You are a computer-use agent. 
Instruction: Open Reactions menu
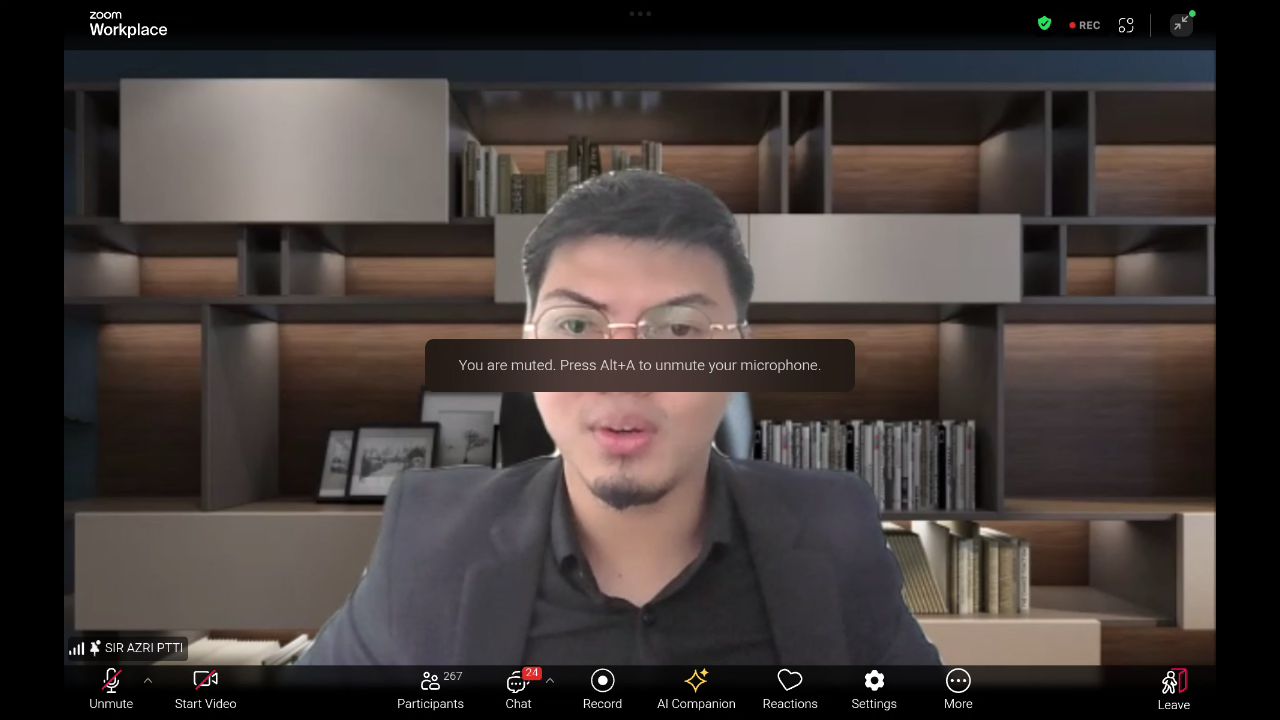pos(790,689)
